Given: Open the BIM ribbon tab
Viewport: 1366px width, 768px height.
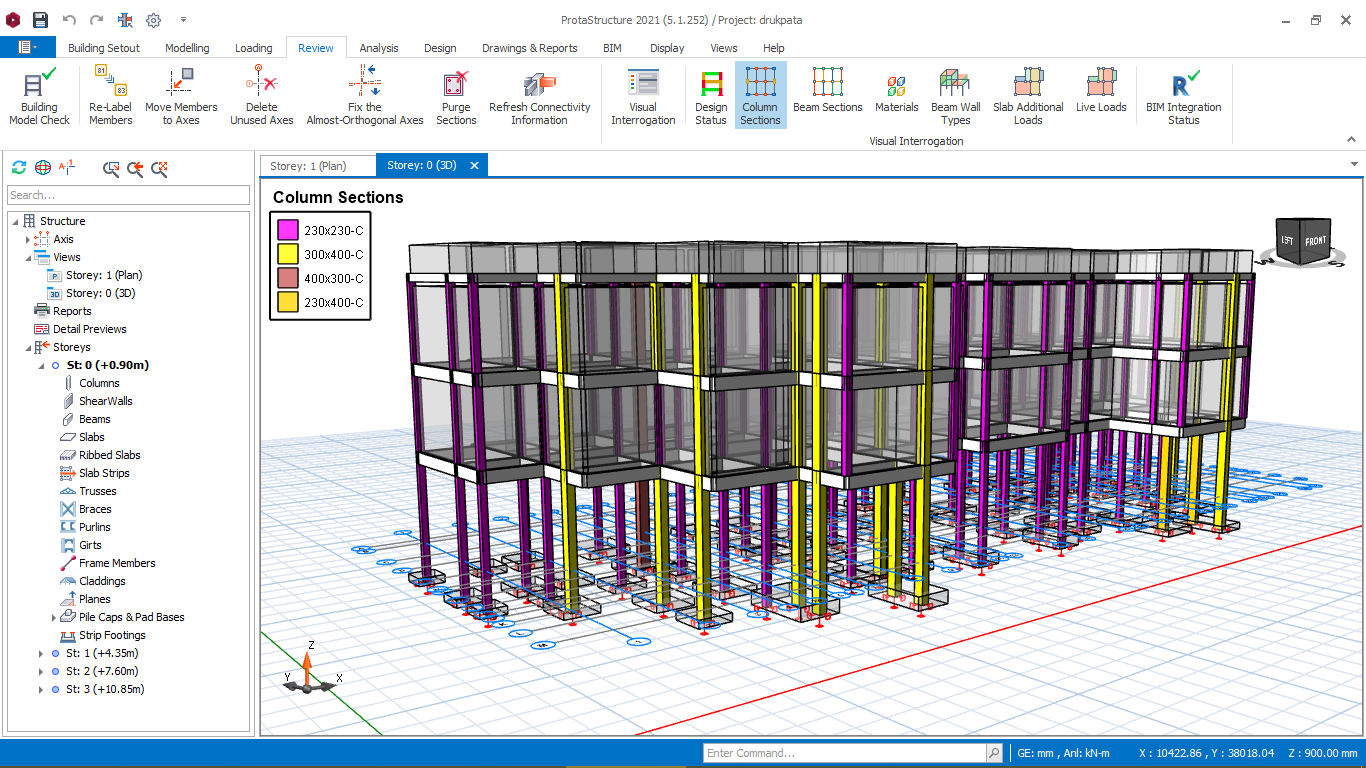Looking at the screenshot, I should [612, 48].
